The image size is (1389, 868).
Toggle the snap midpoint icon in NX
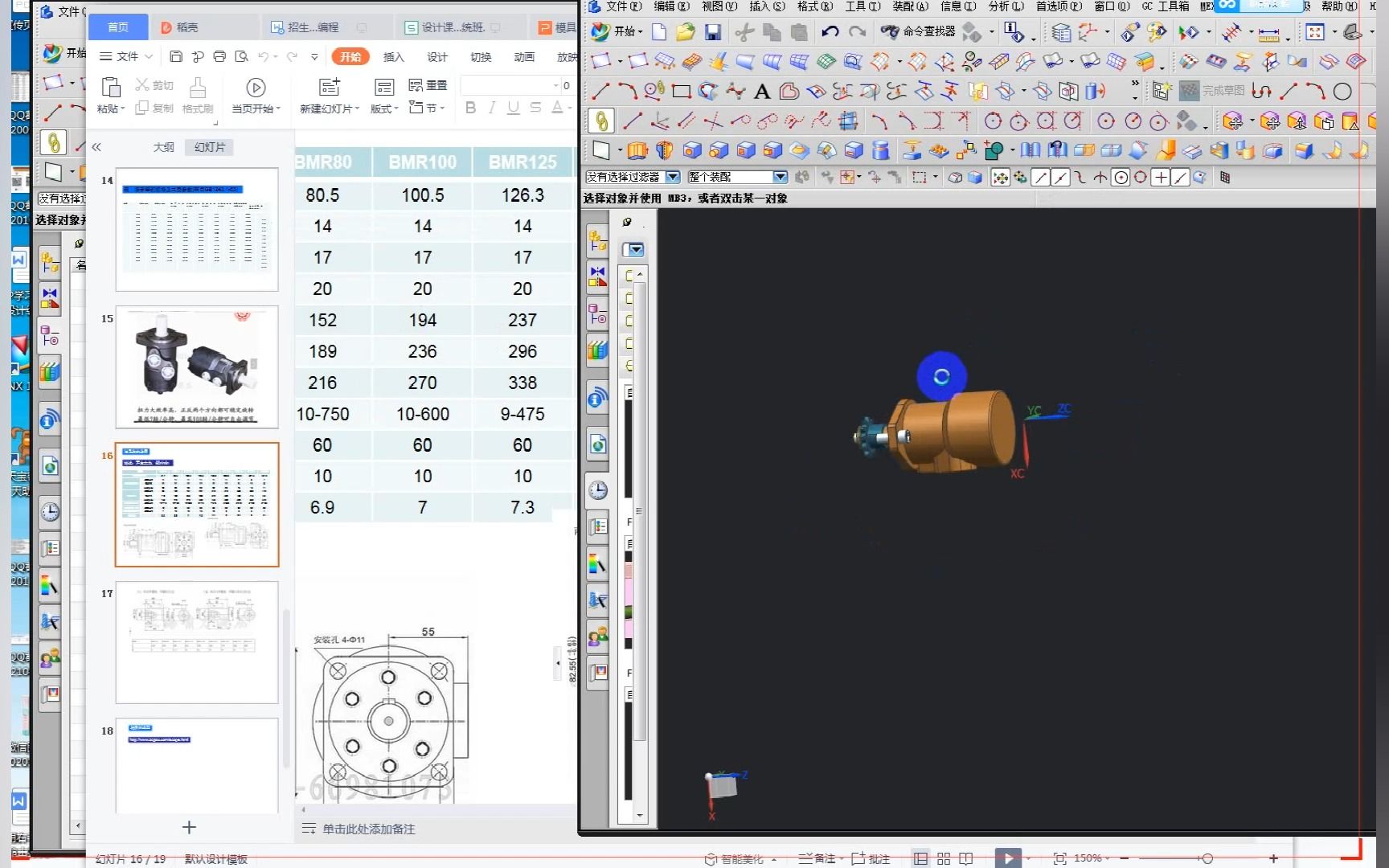(1060, 178)
